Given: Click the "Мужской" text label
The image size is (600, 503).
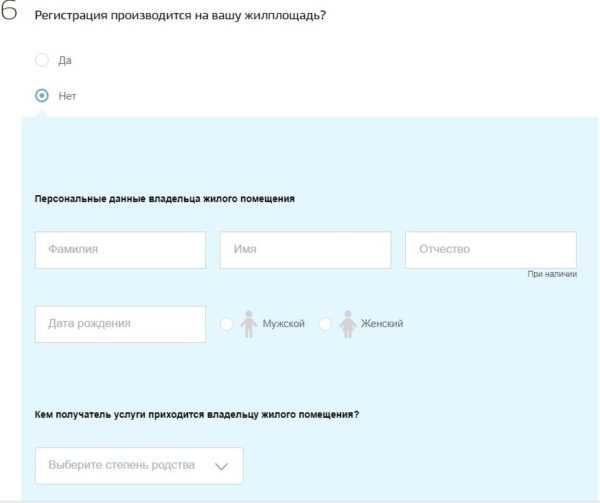Looking at the screenshot, I should click(x=283, y=324).
